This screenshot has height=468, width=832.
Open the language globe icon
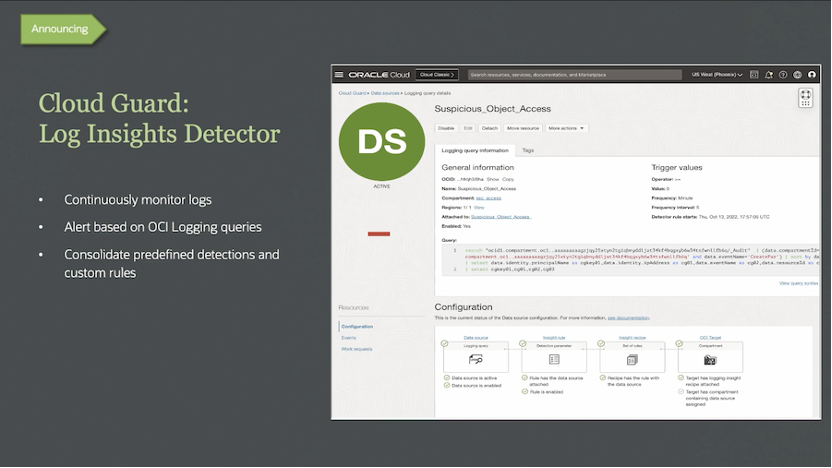797,75
